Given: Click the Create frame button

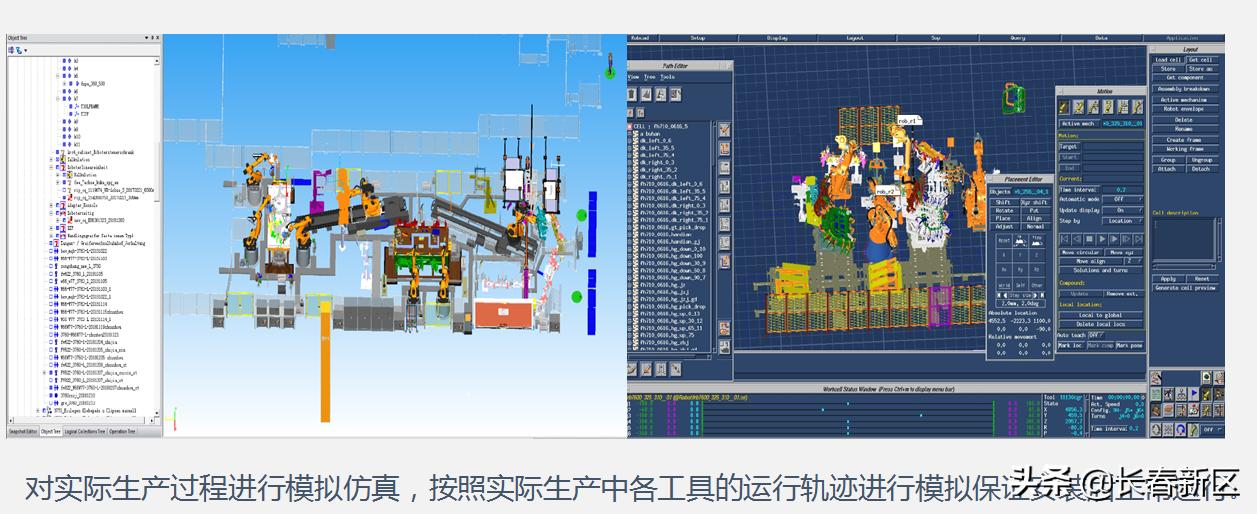Looking at the screenshot, I should 1185,140.
